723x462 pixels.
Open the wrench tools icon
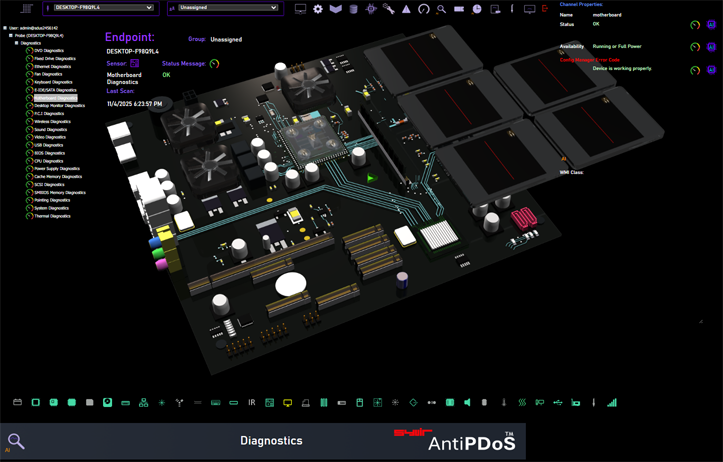pyautogui.click(x=388, y=9)
